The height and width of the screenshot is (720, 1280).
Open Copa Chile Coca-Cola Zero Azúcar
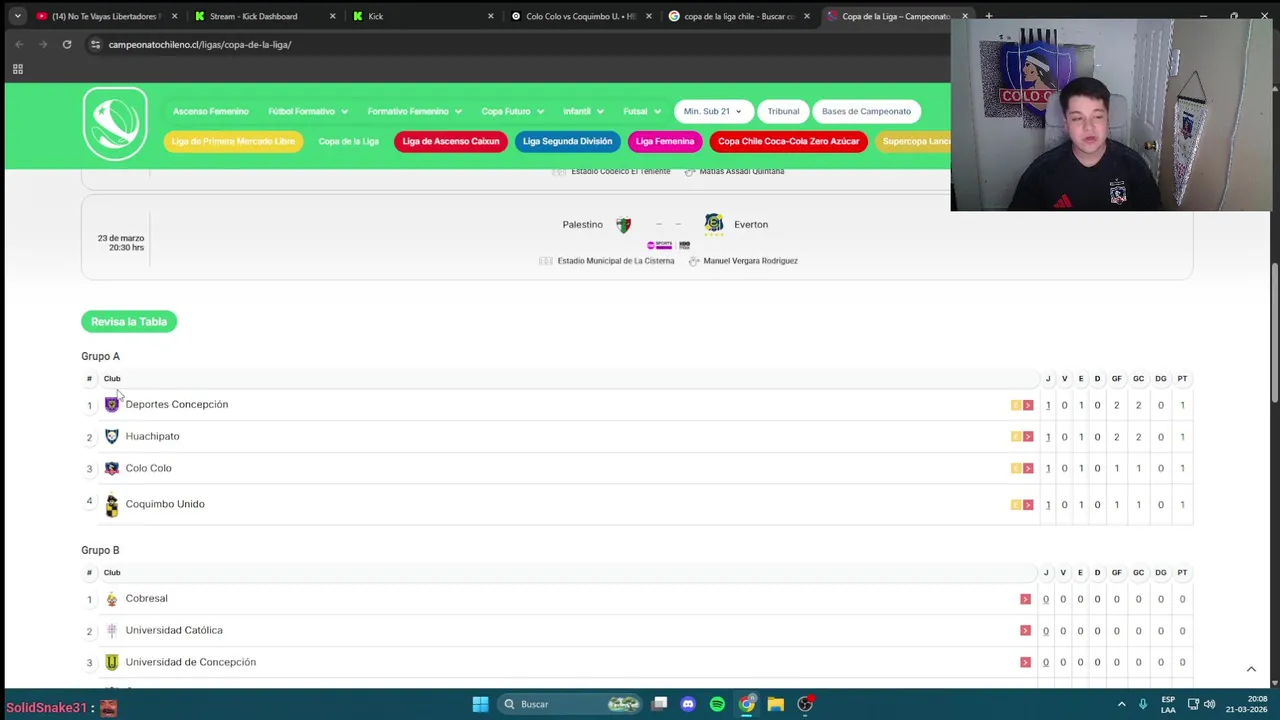coord(788,141)
